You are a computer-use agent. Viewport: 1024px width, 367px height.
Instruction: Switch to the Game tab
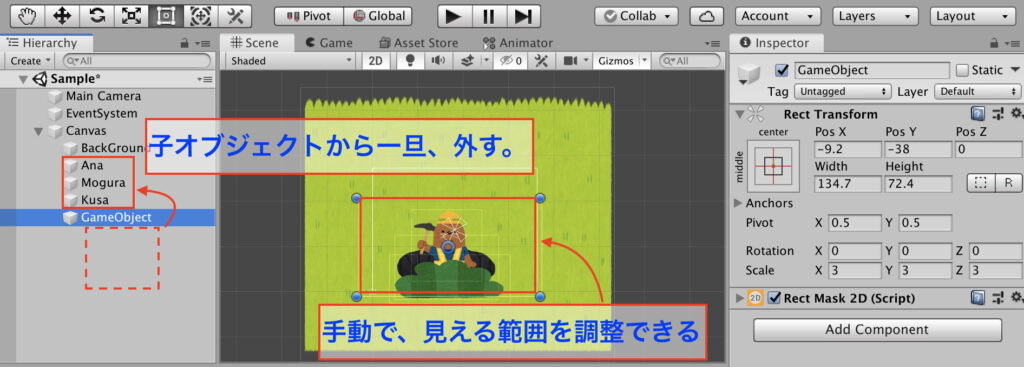[x=329, y=43]
